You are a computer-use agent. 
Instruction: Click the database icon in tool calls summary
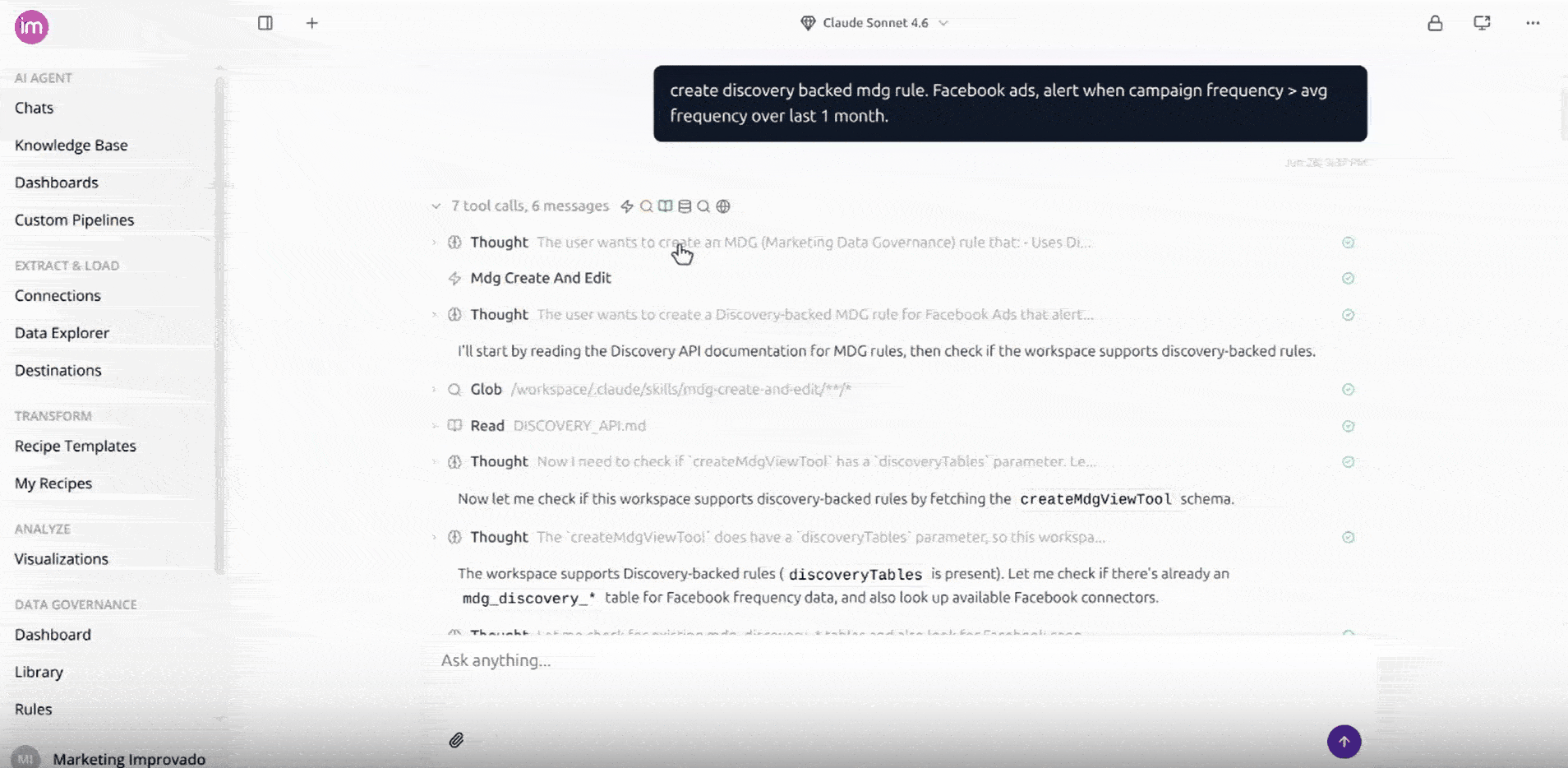coord(685,206)
